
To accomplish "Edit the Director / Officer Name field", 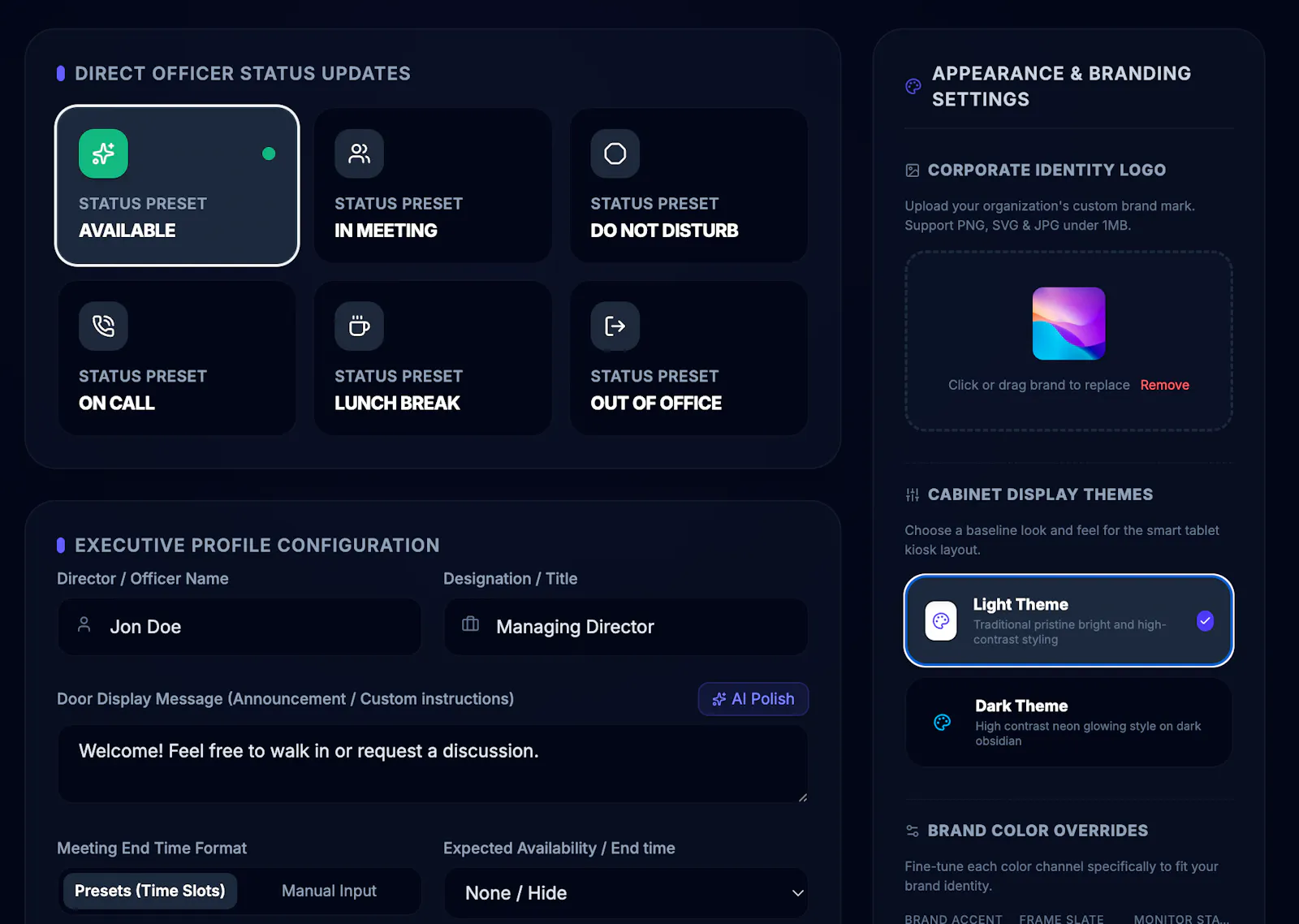I will click(240, 627).
